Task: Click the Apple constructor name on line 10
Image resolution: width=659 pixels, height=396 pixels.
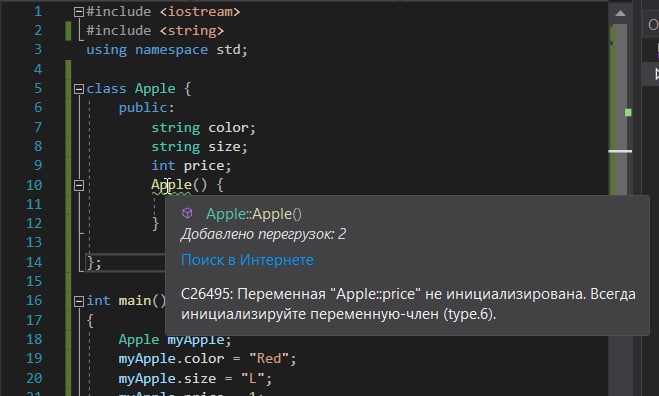Action: 171,185
